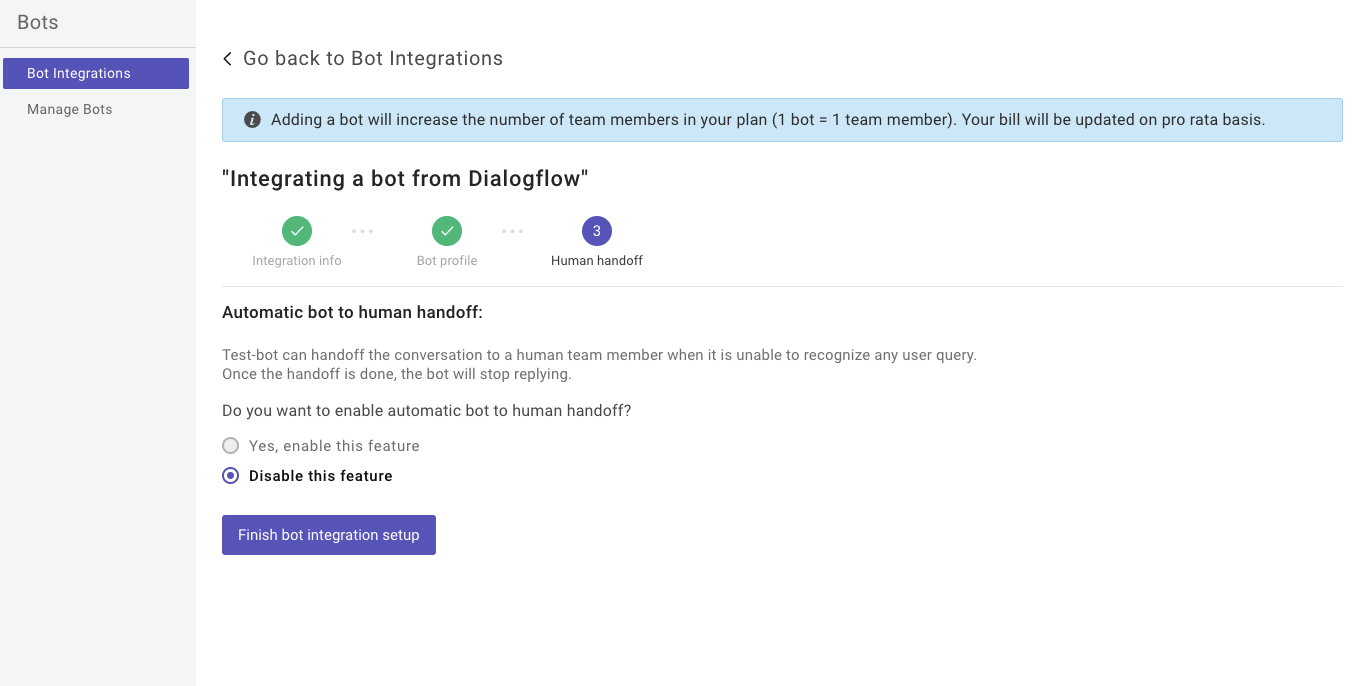Screen dimensions: 1365x686
Task: Click the dots between Bot profile and Human handoff
Action: 512,231
